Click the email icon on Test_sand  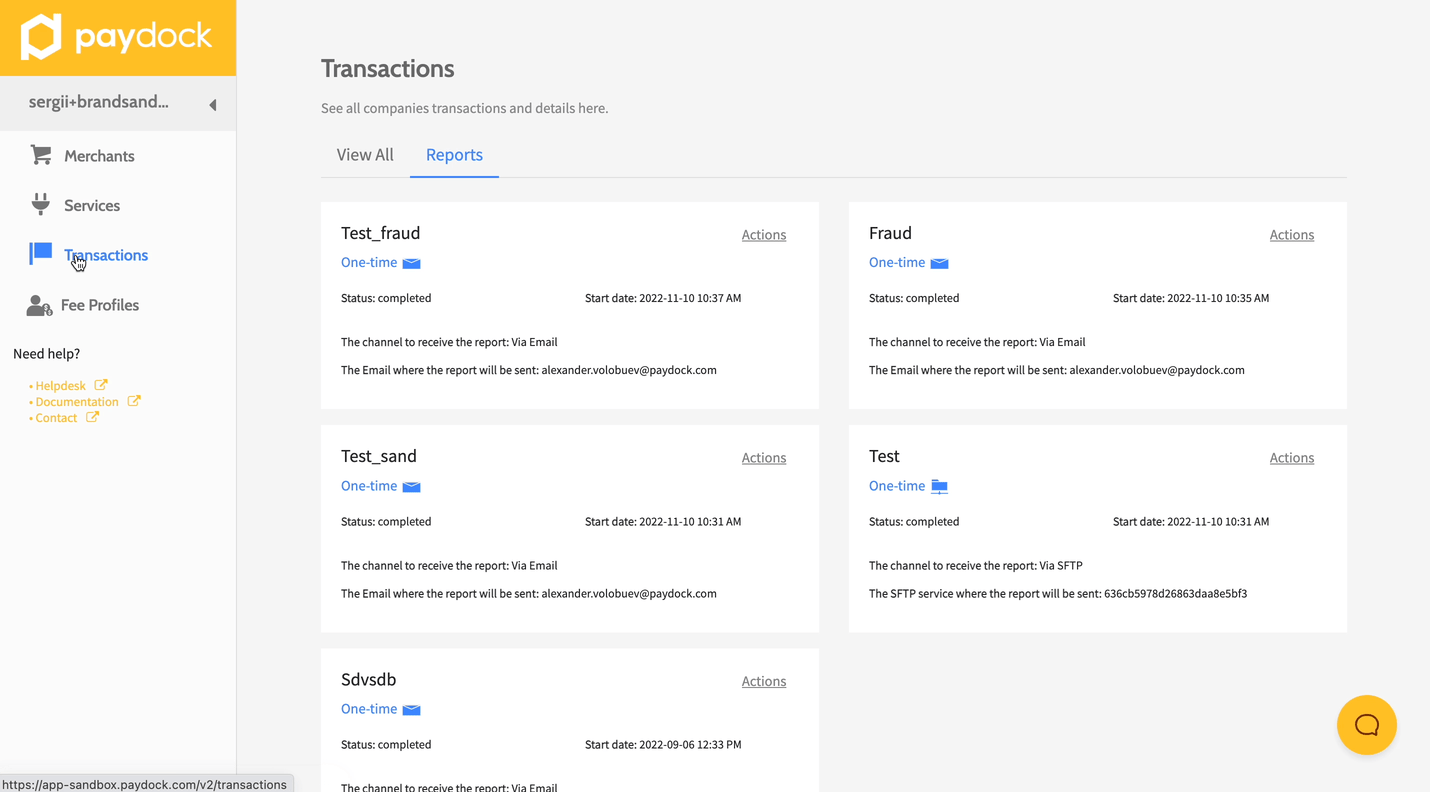411,486
